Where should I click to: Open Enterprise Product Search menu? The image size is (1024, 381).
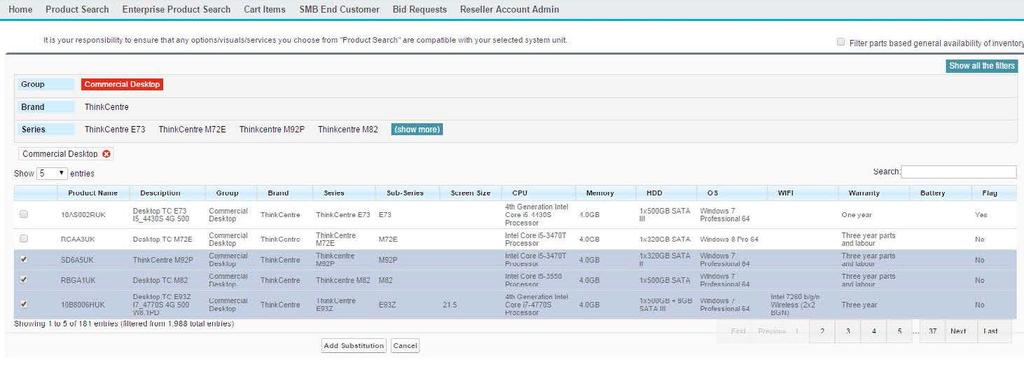tap(176, 9)
